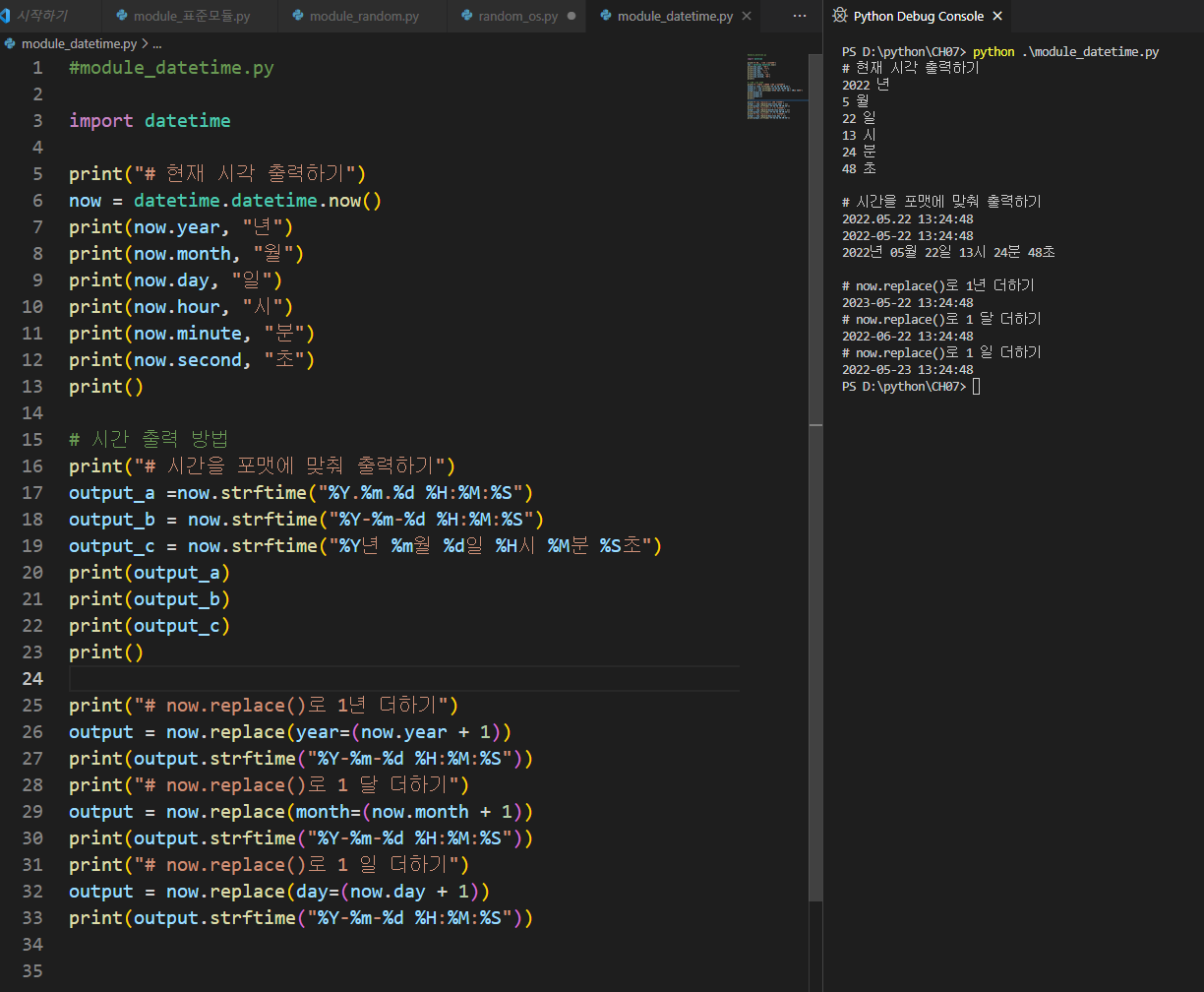The image size is (1204, 992).
Task: Select the Python Debug Console terminal tab
Action: [x=918, y=17]
